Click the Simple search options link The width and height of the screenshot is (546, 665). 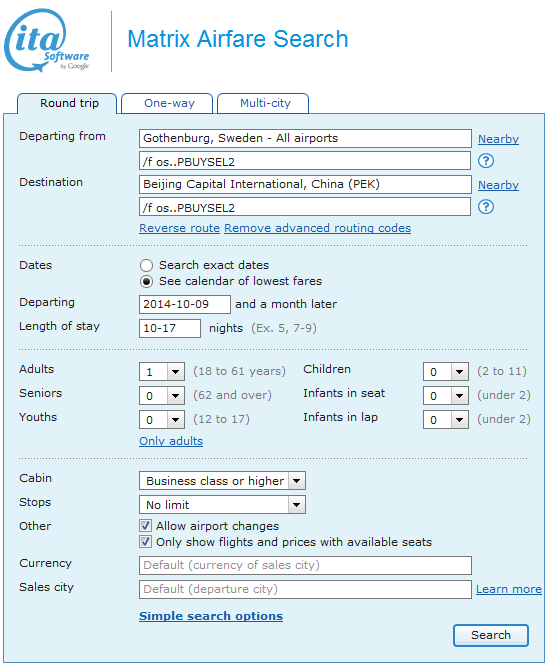[211, 616]
